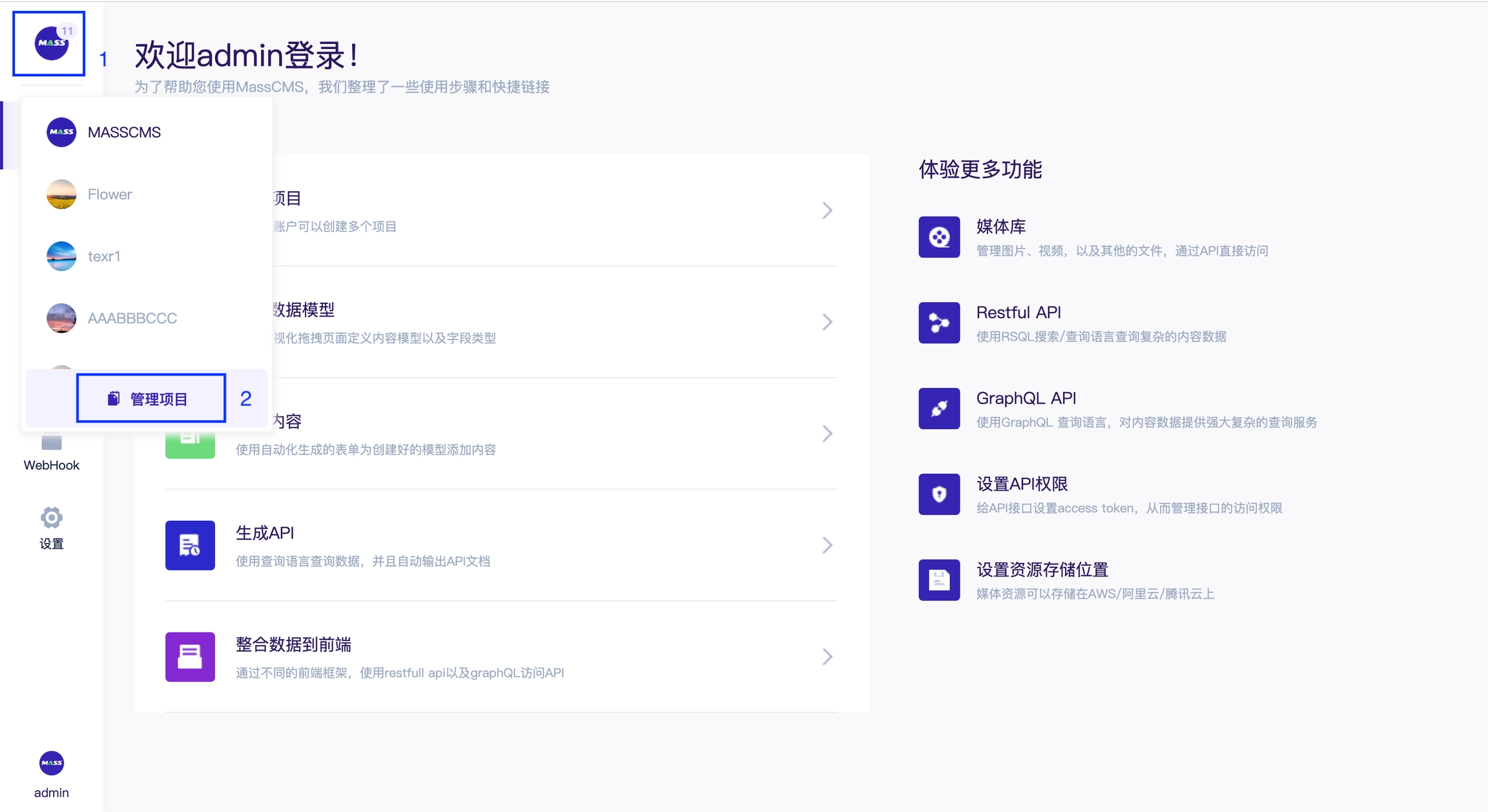Expand the chevron on the generate API row (生成API)

pyautogui.click(x=827, y=545)
